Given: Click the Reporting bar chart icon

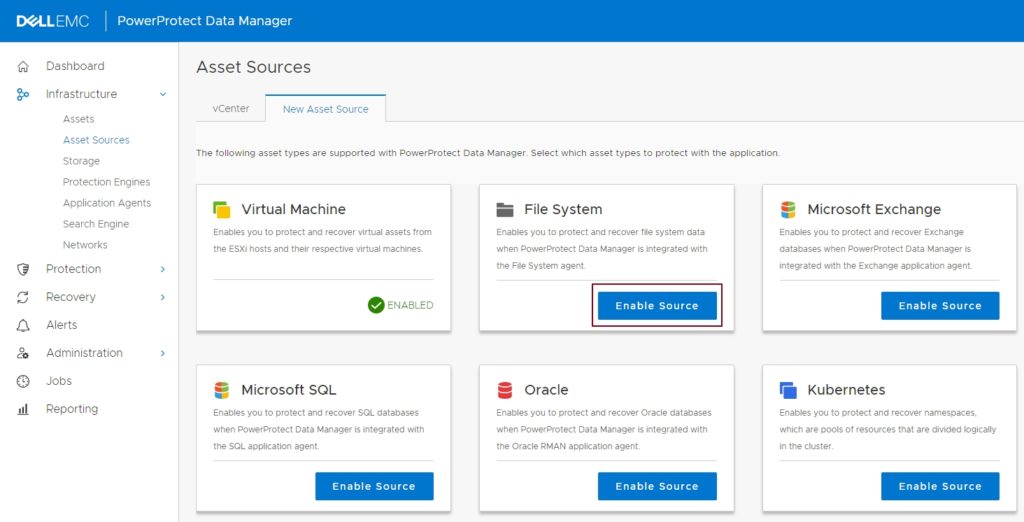Looking at the screenshot, I should click(23, 409).
